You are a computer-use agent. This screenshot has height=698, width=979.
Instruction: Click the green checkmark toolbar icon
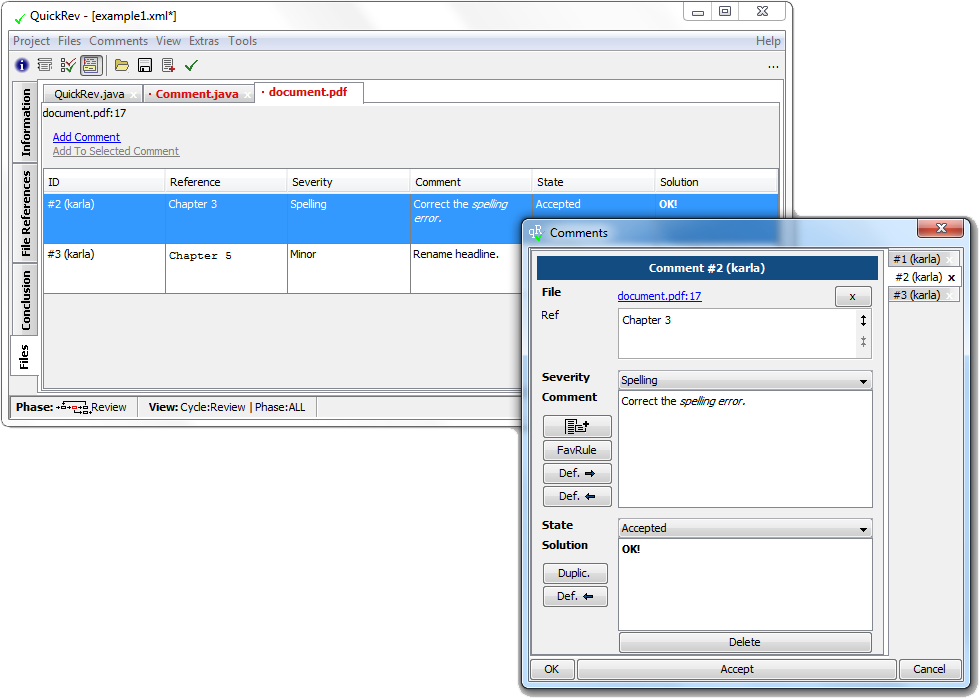(191, 65)
